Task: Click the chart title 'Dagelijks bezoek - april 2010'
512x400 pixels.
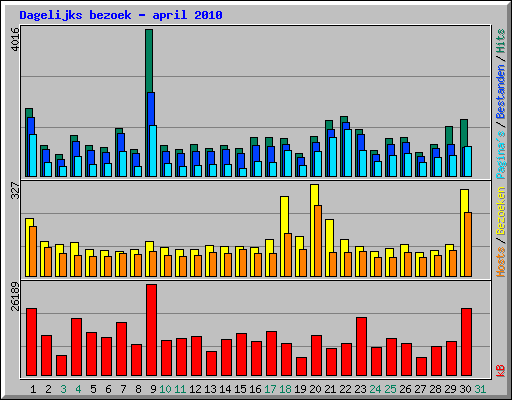Action: point(121,15)
